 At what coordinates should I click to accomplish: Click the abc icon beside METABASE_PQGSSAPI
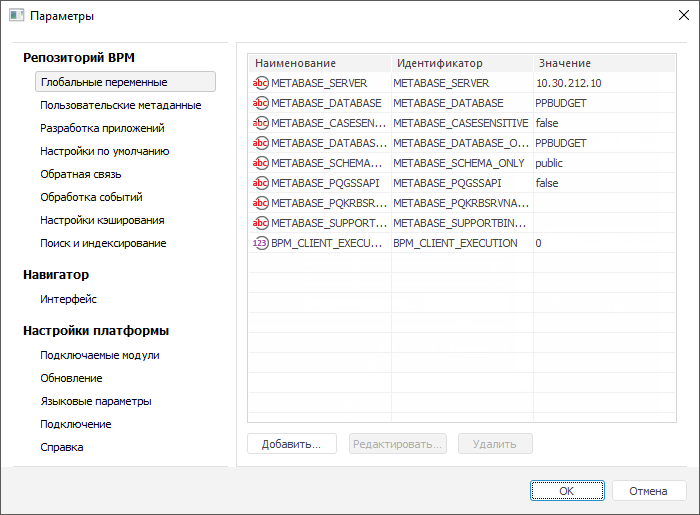[x=261, y=183]
